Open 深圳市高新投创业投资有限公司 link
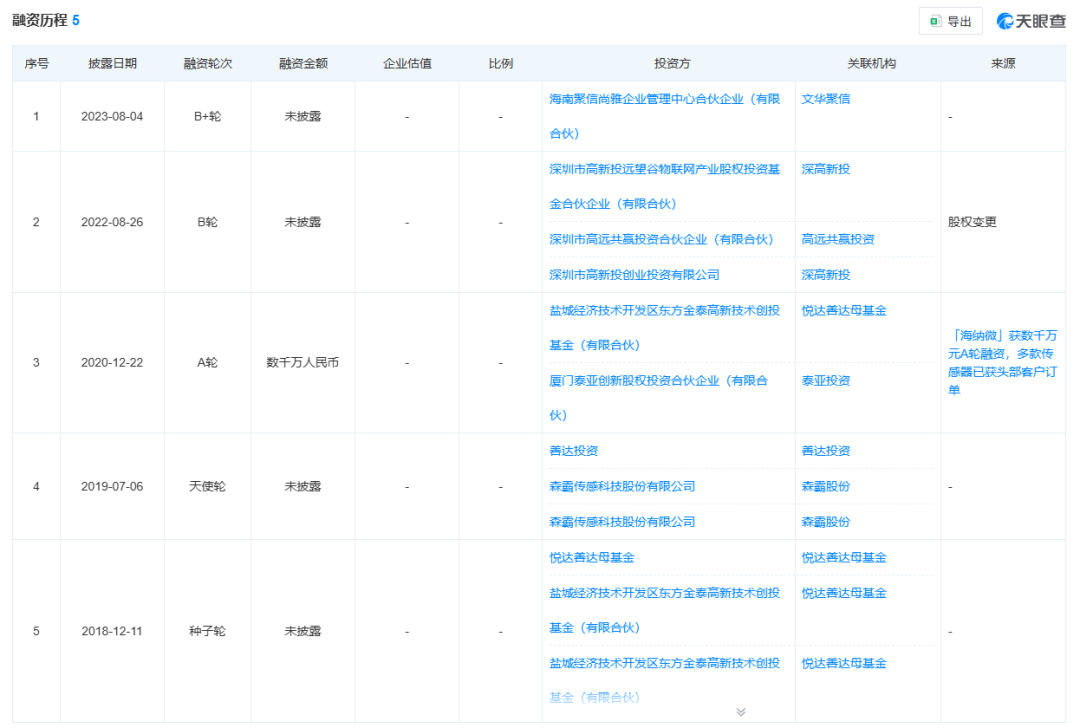 [x=634, y=275]
